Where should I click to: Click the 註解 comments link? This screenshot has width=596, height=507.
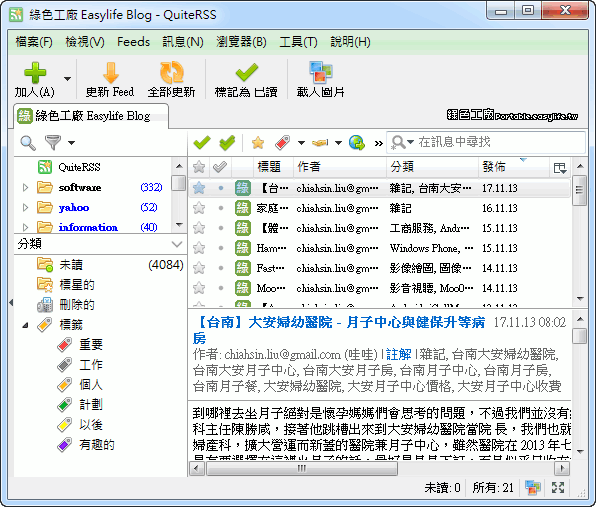[x=398, y=355]
